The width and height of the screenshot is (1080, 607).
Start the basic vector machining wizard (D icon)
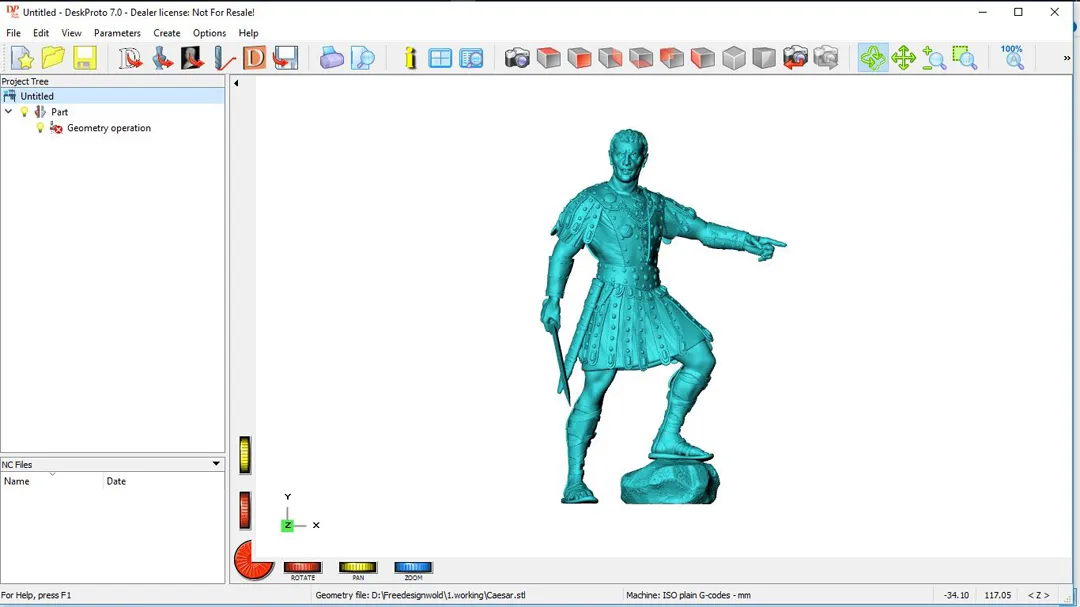[130, 58]
